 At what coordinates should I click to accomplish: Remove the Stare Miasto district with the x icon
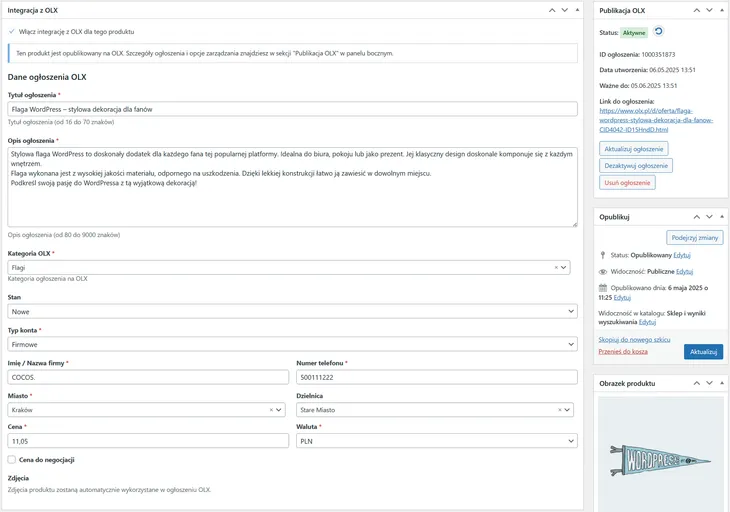(x=560, y=410)
